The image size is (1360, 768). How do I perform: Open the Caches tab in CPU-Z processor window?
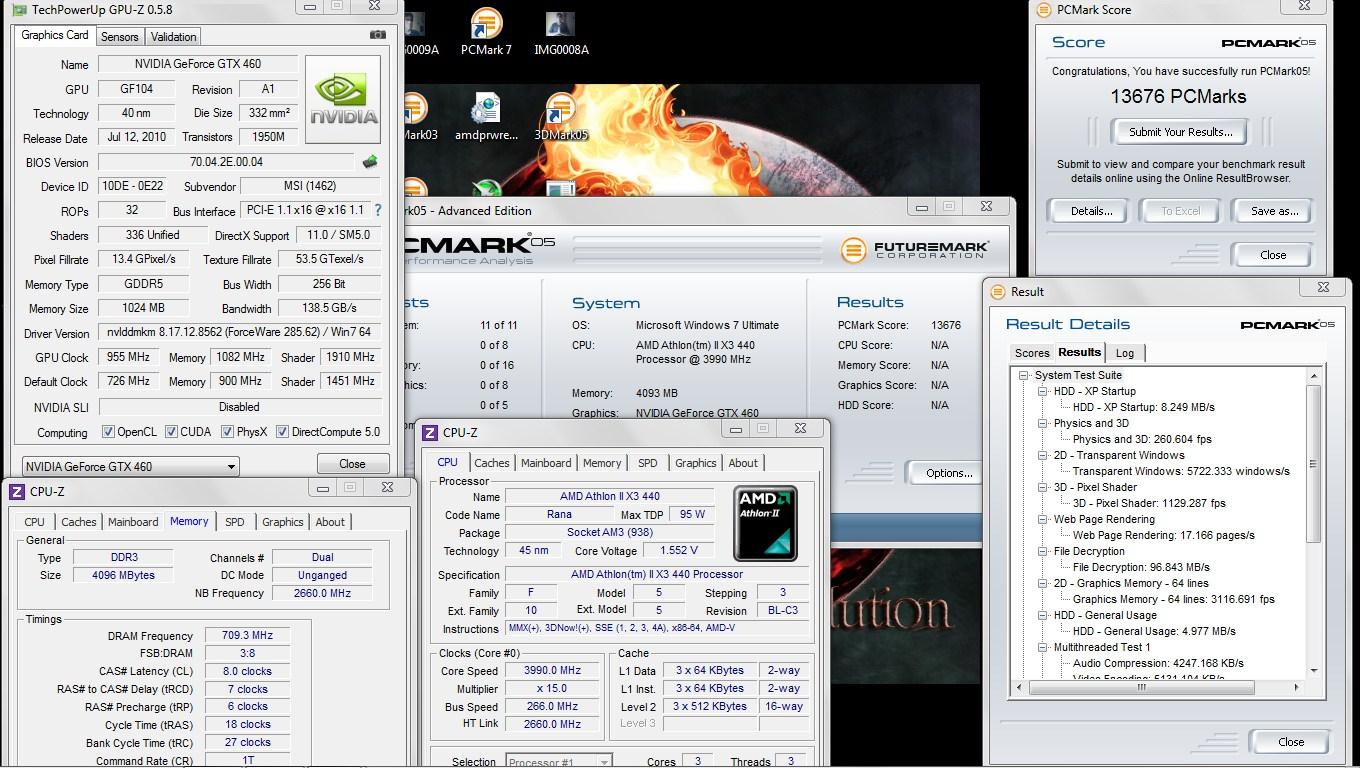tap(492, 463)
